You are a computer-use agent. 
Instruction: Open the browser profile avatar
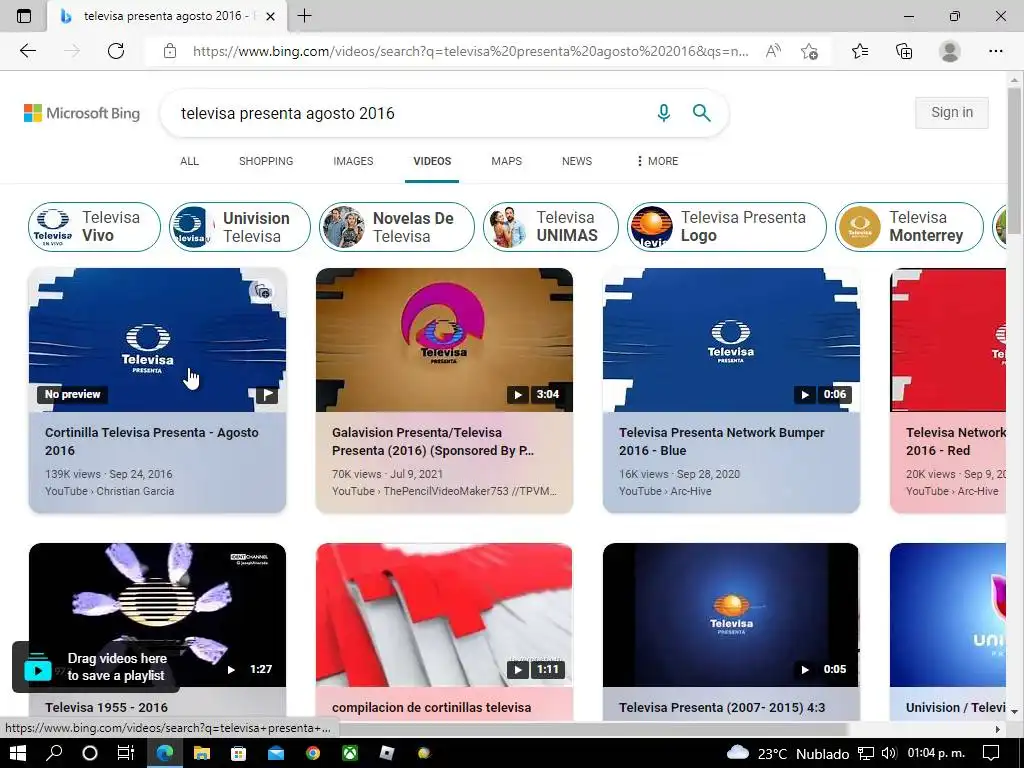(x=950, y=51)
